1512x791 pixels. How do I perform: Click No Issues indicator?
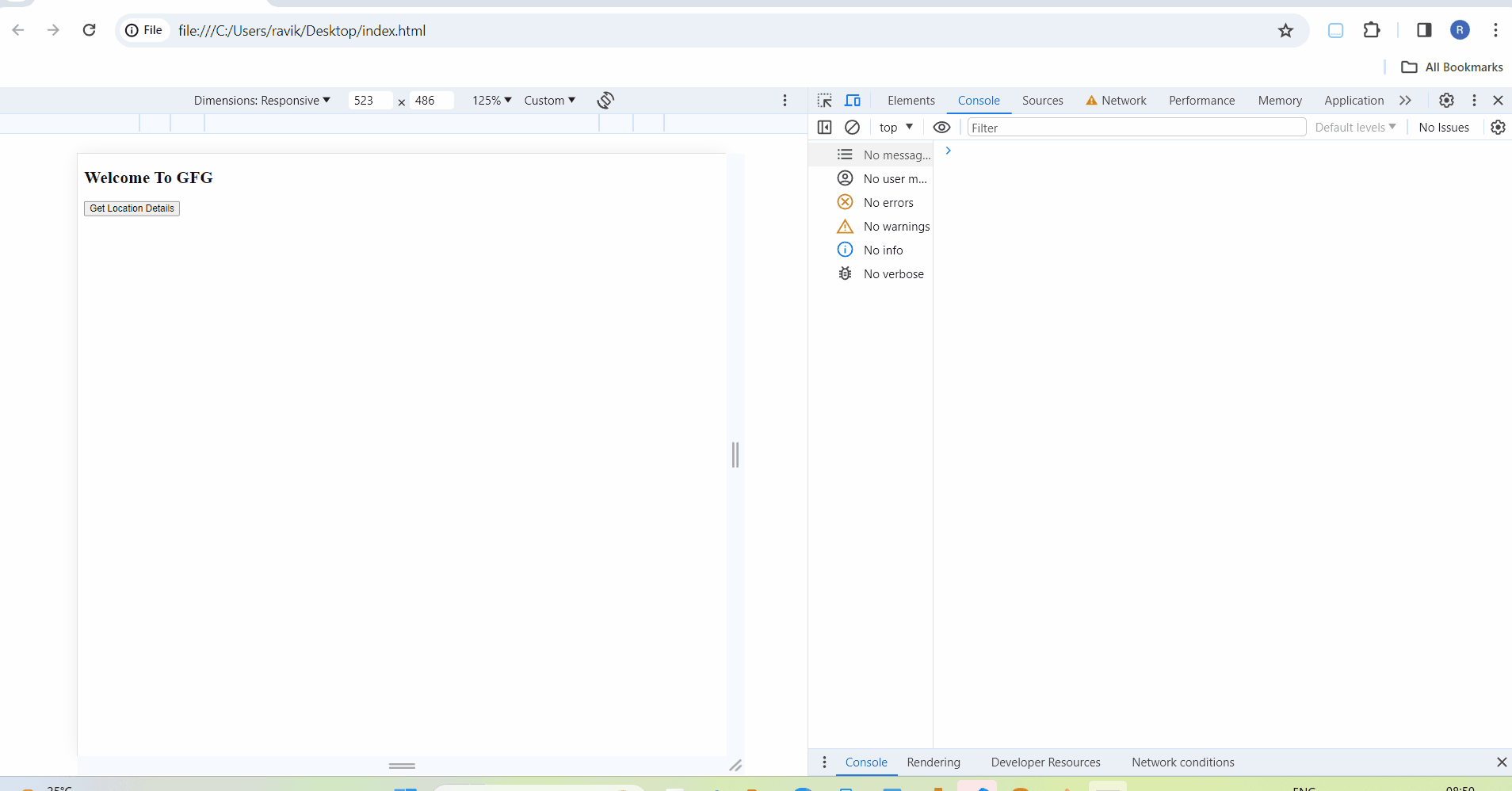1444,127
